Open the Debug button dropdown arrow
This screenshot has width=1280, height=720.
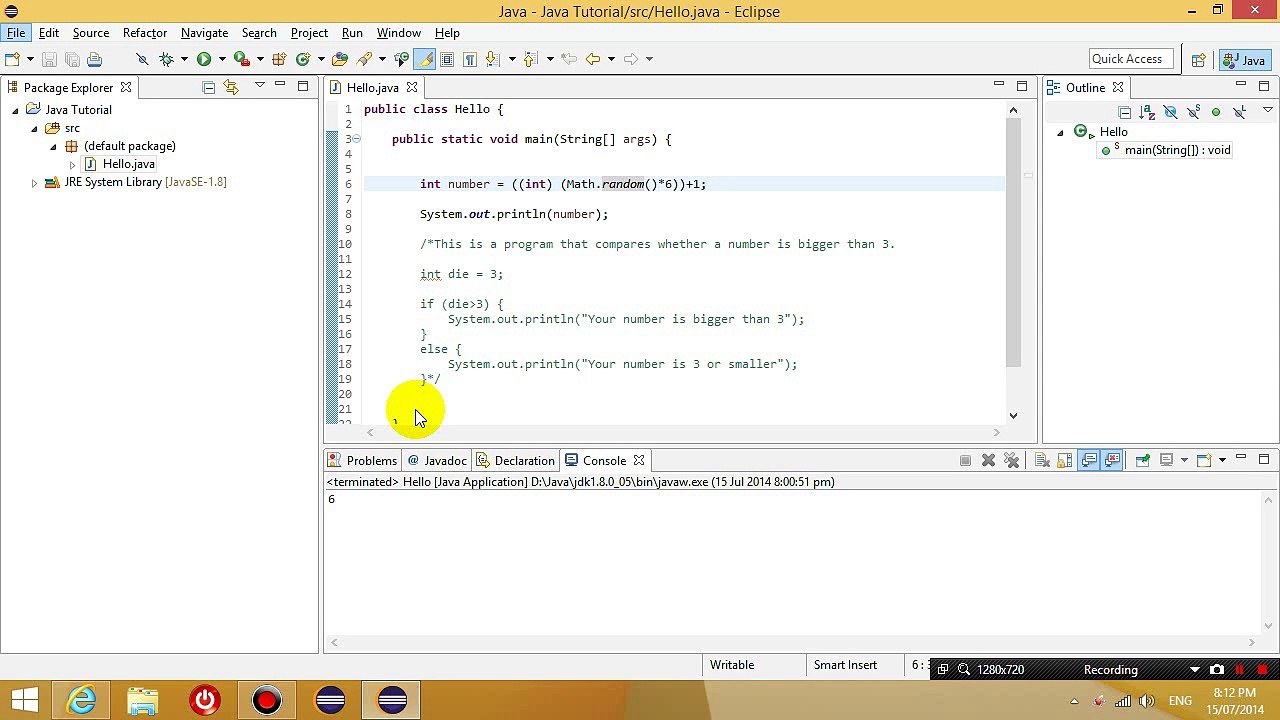click(x=184, y=59)
